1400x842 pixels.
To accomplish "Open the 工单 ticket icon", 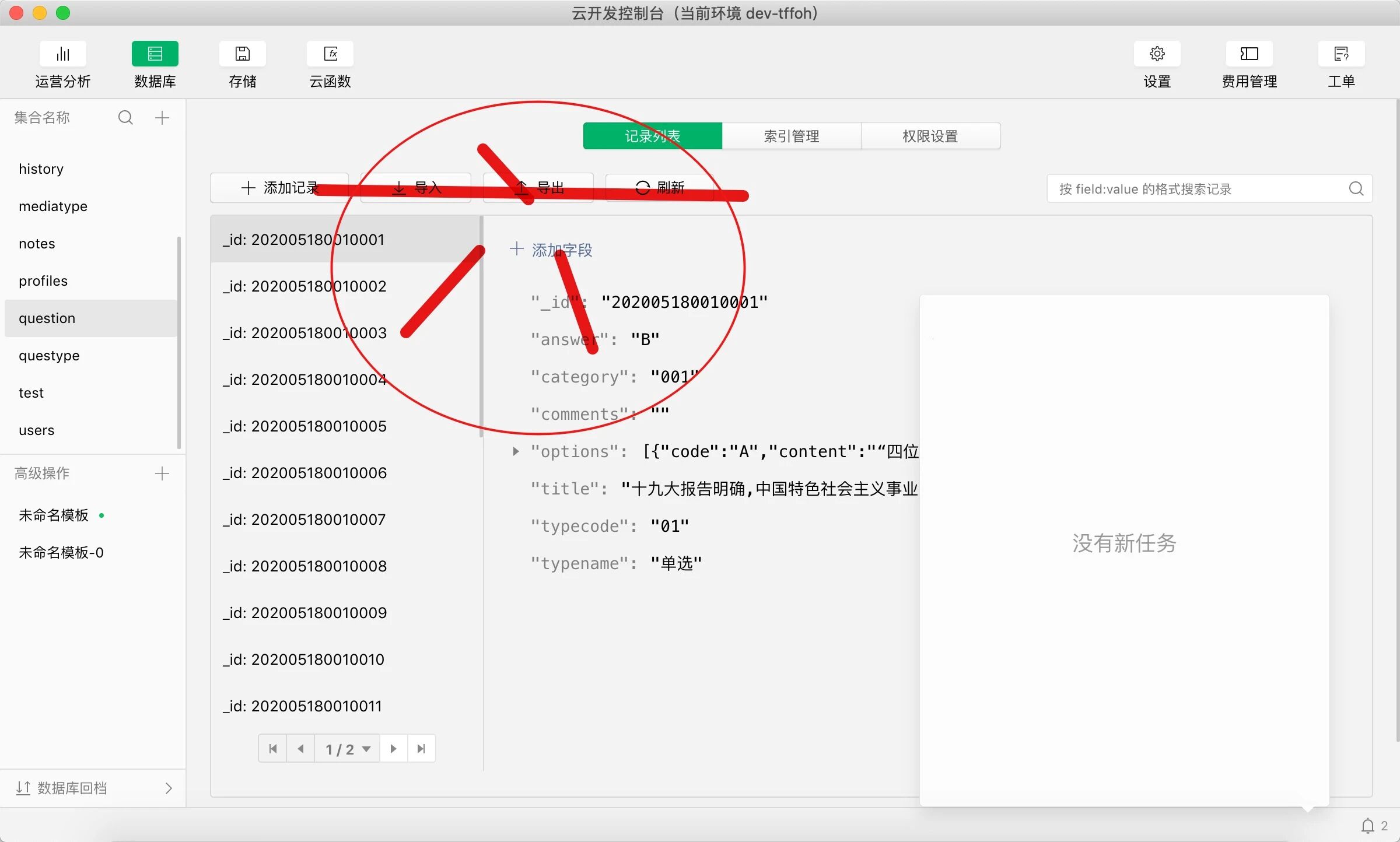I will click(x=1341, y=54).
